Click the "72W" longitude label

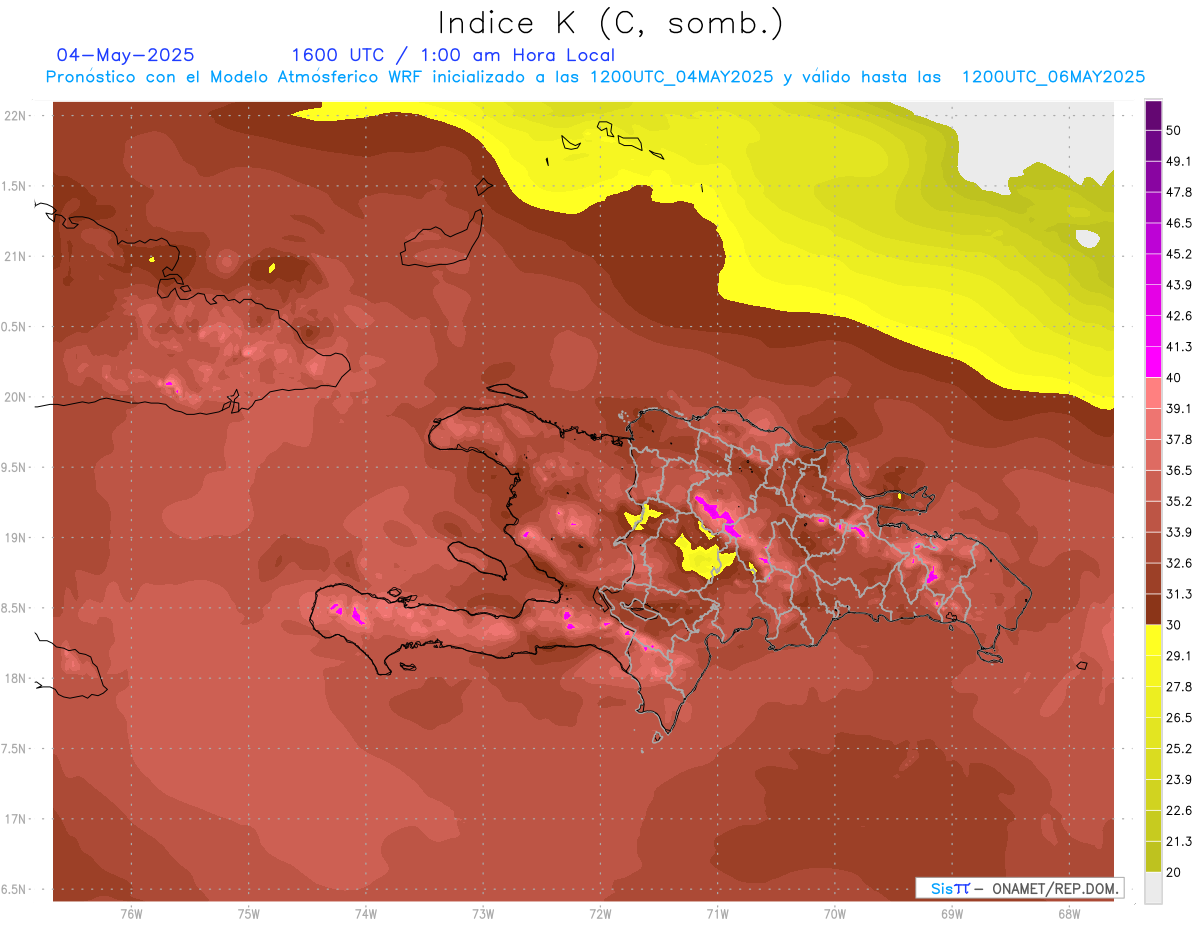pyautogui.click(x=600, y=914)
